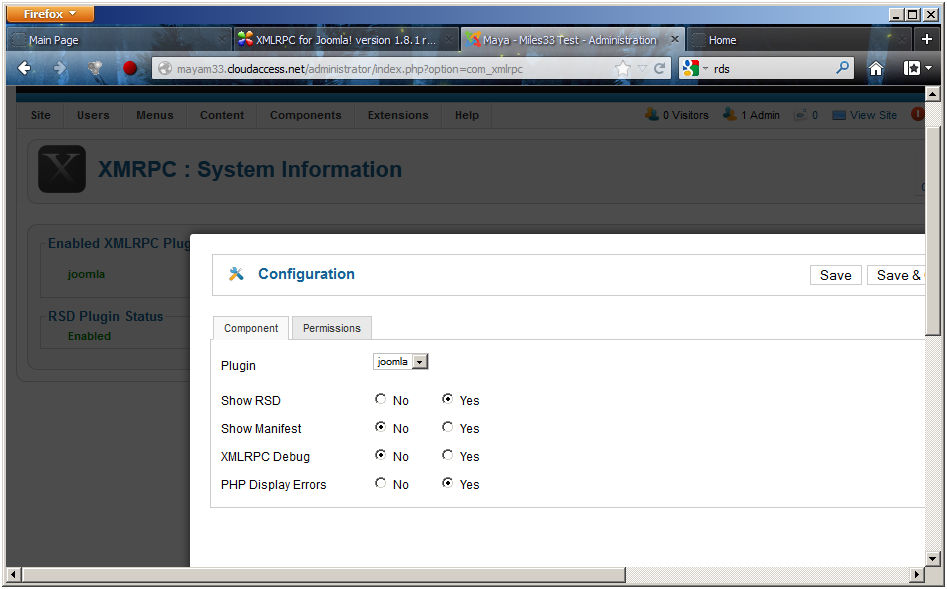Click the RSD Plugin Status Enabled text
The width and height of the screenshot is (947, 589).
point(89,336)
